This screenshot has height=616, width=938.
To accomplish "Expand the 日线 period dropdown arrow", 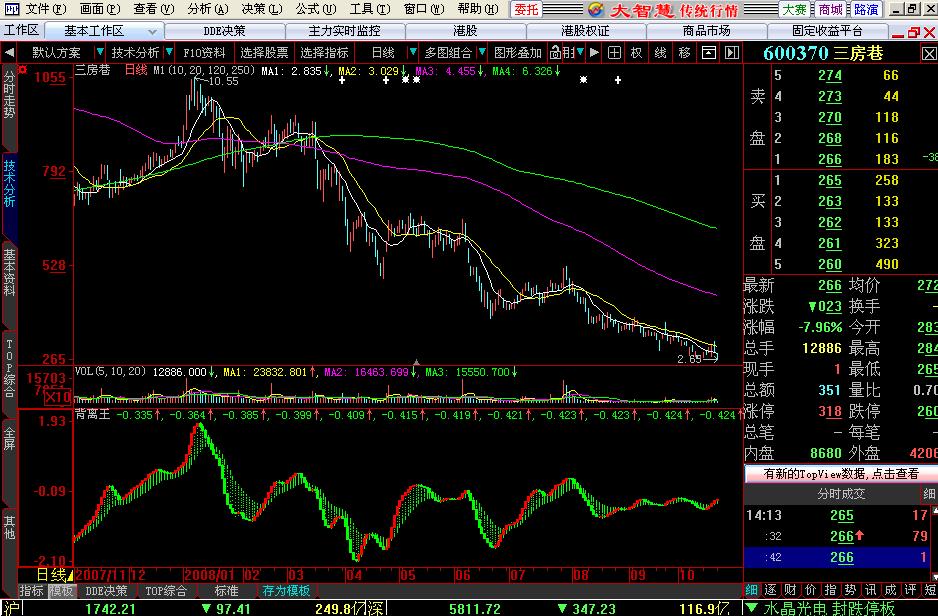I will tap(413, 52).
